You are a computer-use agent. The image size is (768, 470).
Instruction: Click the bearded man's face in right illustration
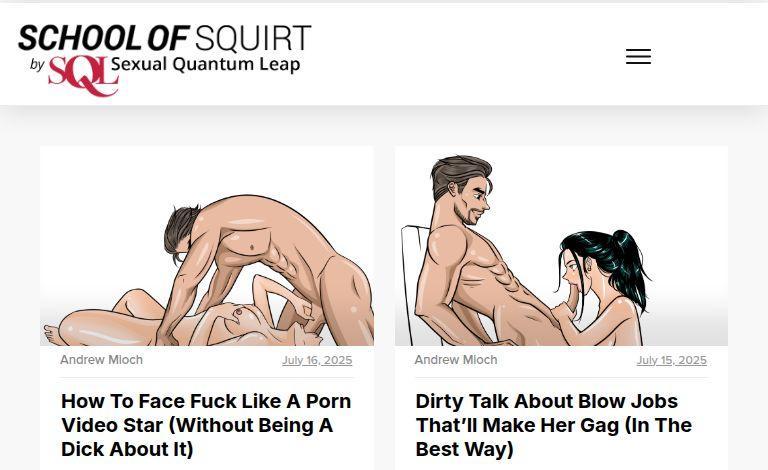(471, 200)
